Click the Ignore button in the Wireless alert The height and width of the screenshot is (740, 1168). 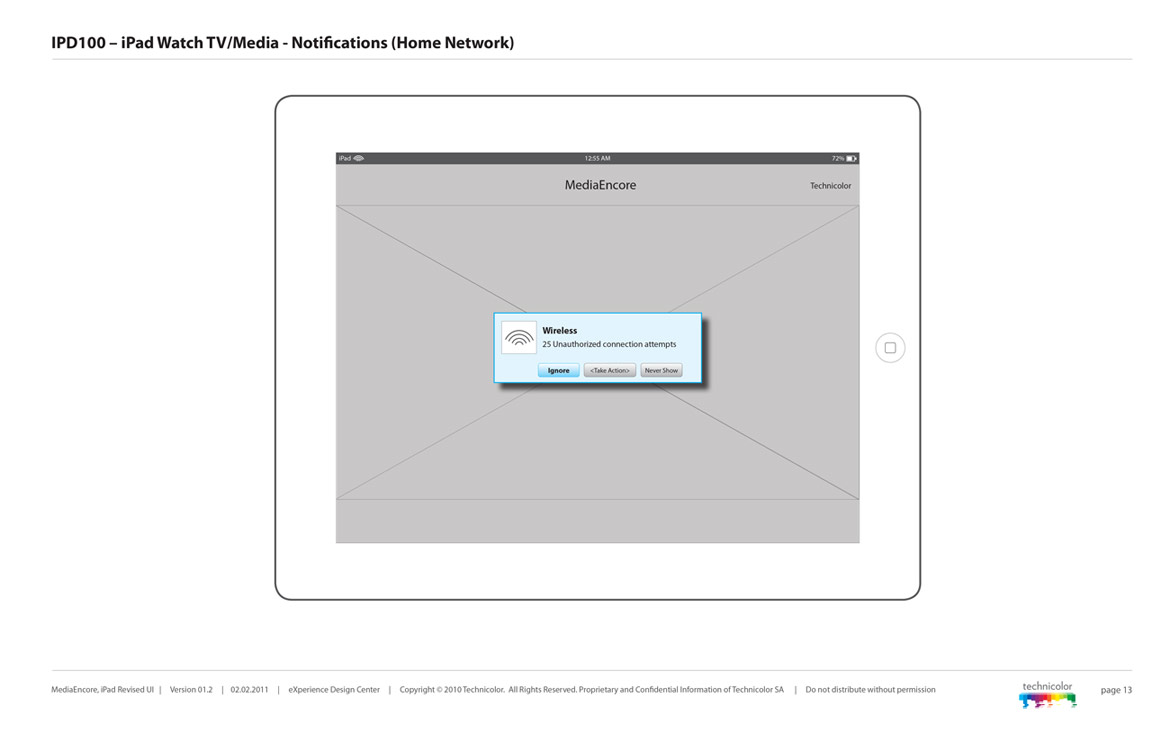coord(559,370)
